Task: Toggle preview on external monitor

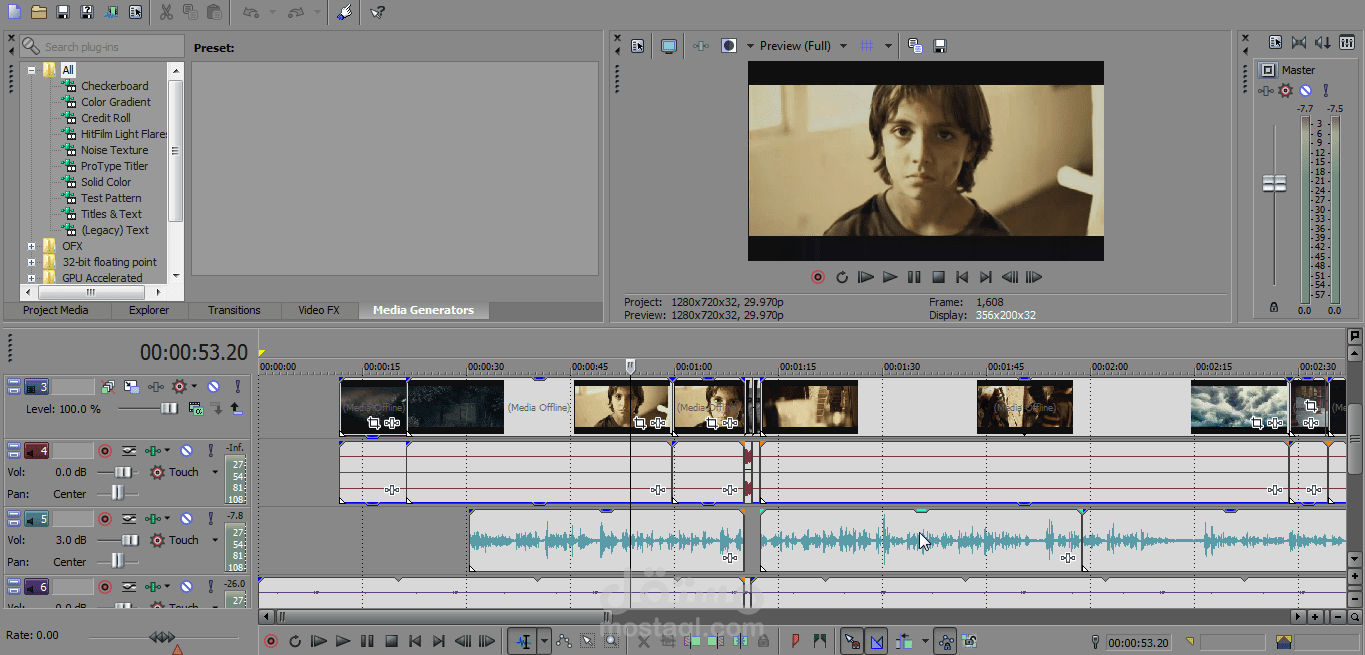Action: tap(668, 46)
